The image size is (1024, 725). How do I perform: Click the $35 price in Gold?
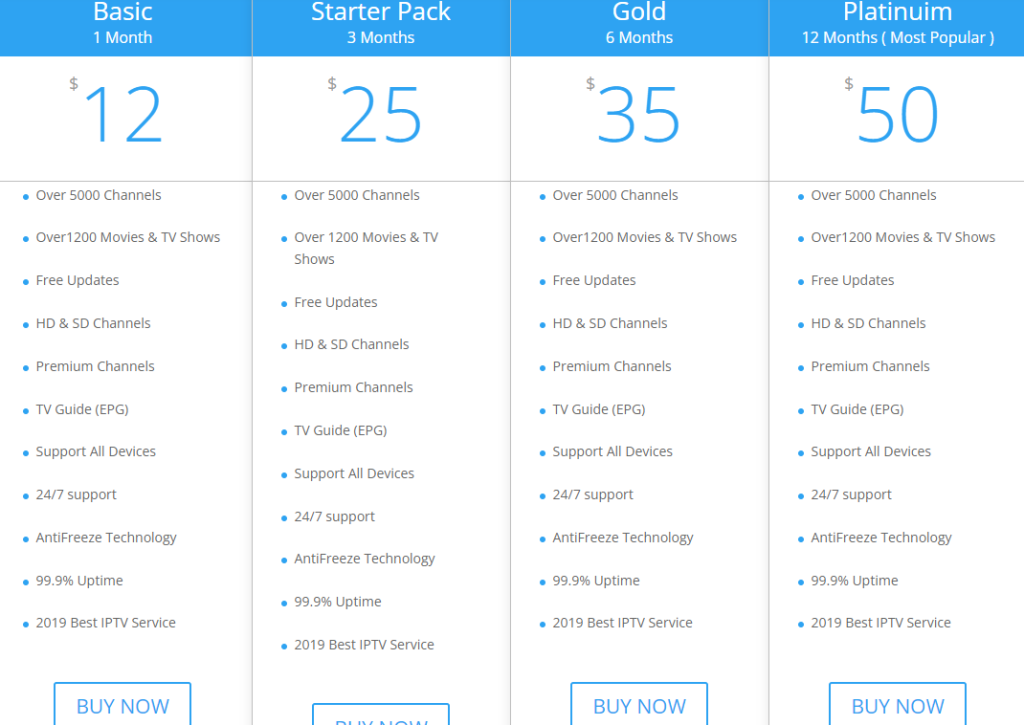638,115
